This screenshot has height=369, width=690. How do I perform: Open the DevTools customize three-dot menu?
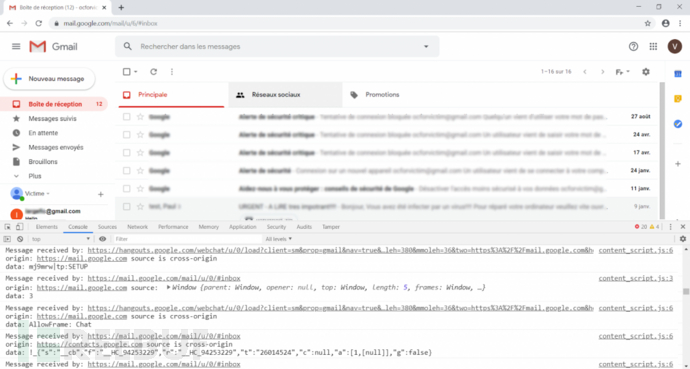point(671,227)
